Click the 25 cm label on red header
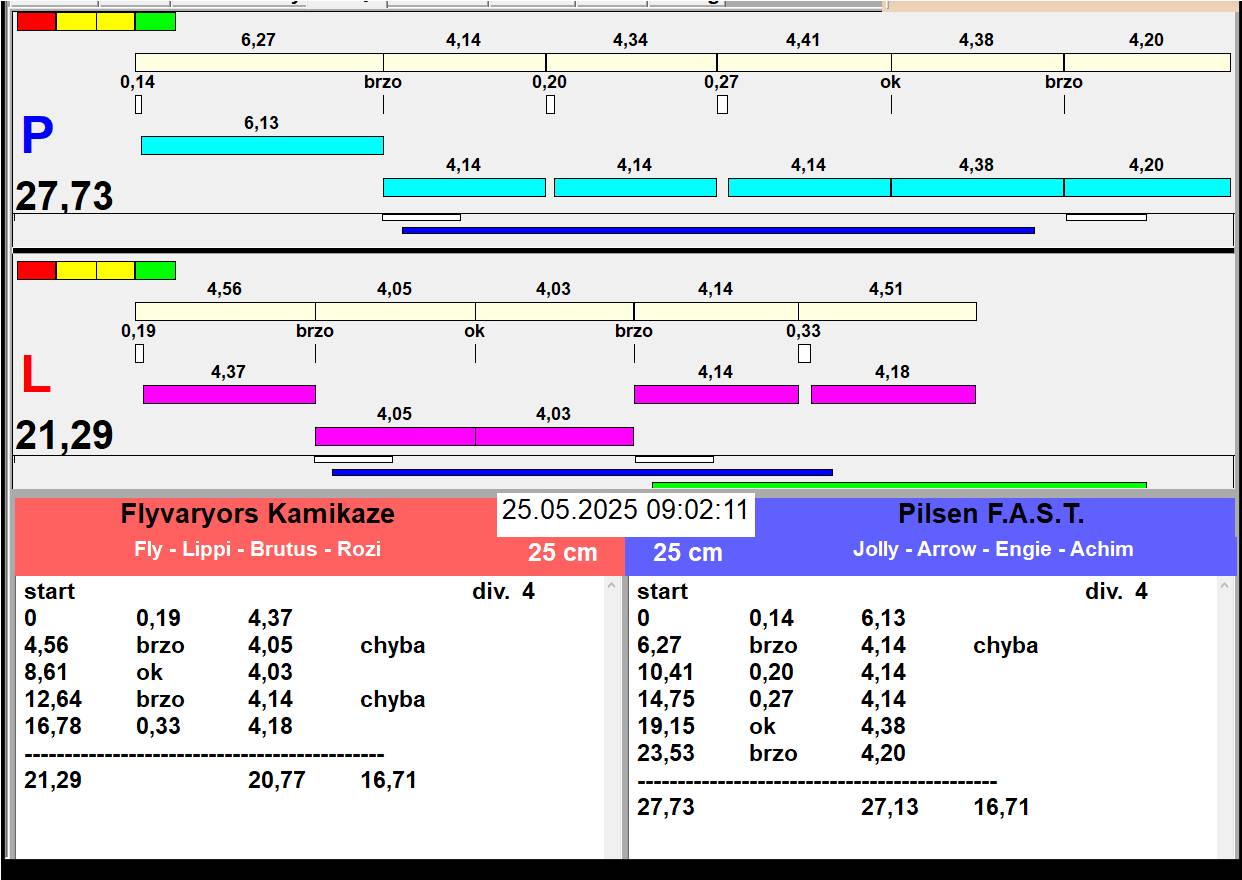This screenshot has width=1242, height=880. click(563, 552)
